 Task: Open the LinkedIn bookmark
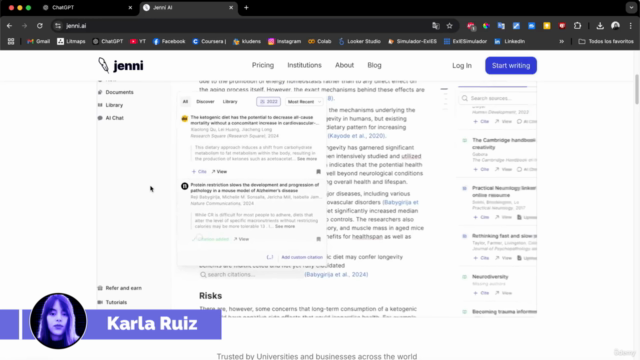tap(509, 41)
